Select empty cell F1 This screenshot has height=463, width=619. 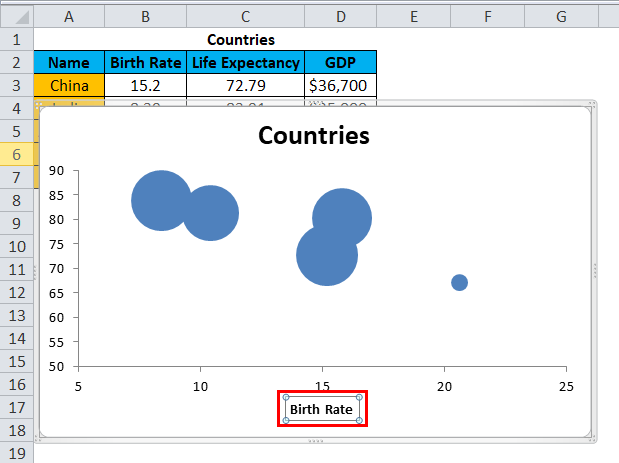pyautogui.click(x=488, y=39)
